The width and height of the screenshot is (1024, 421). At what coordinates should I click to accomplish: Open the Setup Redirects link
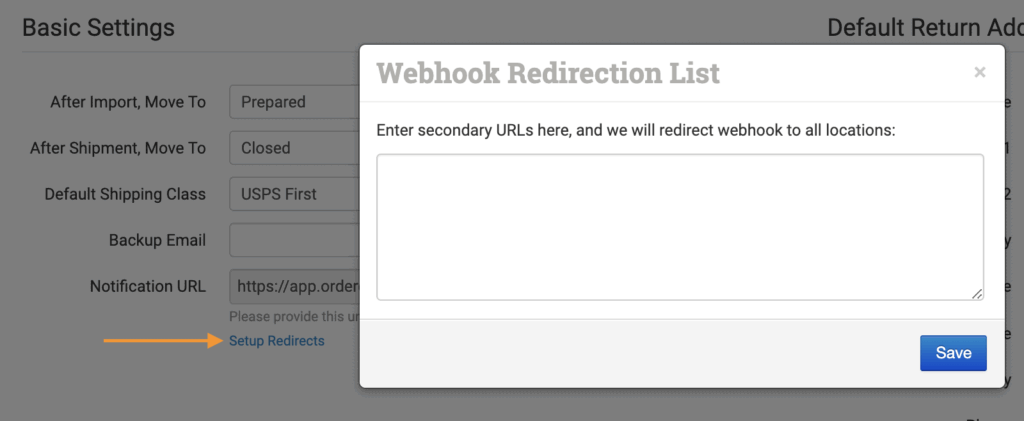(277, 341)
